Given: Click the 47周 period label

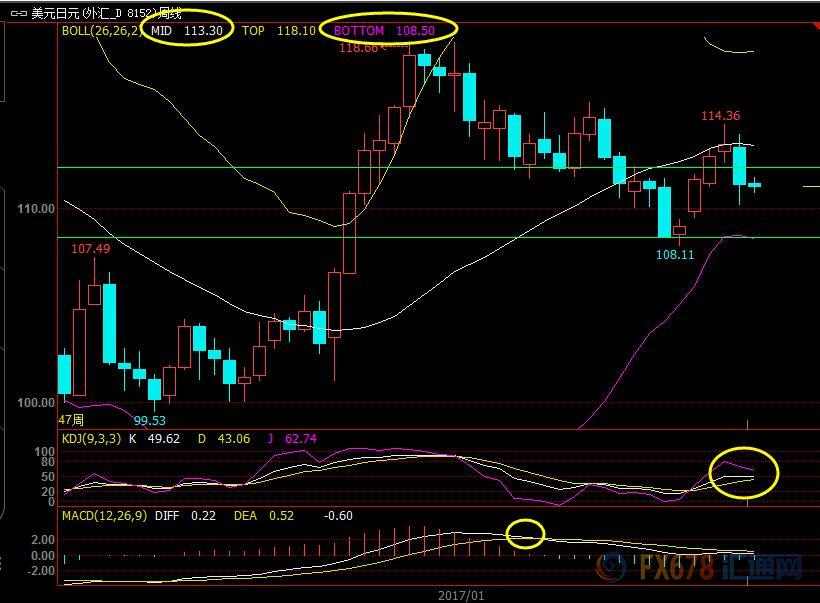Looking at the screenshot, I should (x=71, y=419).
